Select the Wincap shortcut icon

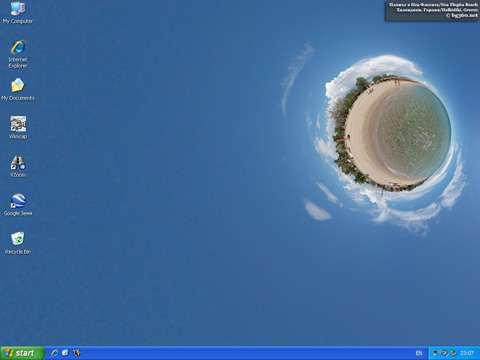pyautogui.click(x=18, y=128)
